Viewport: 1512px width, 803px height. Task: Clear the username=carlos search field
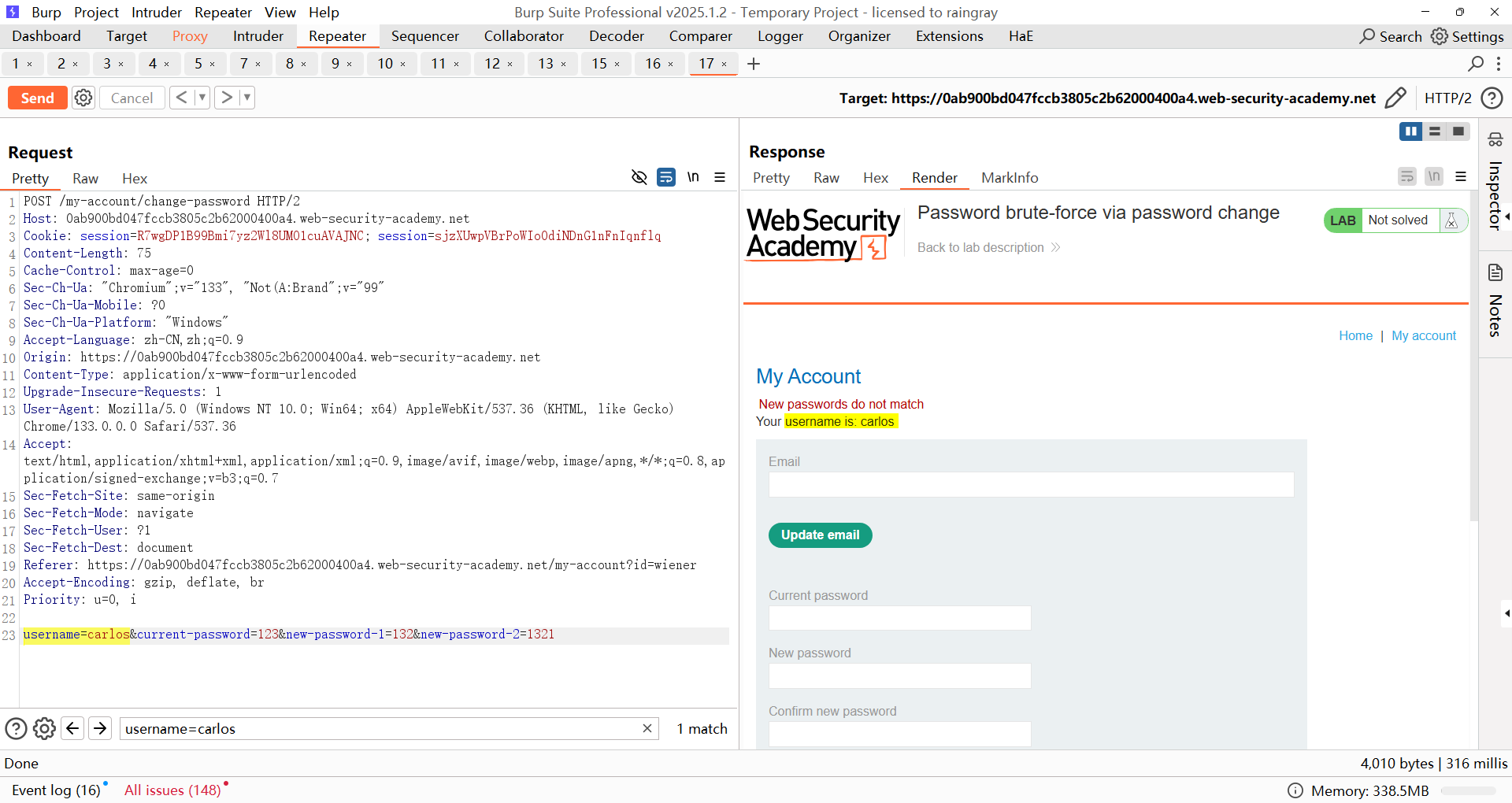click(x=647, y=729)
